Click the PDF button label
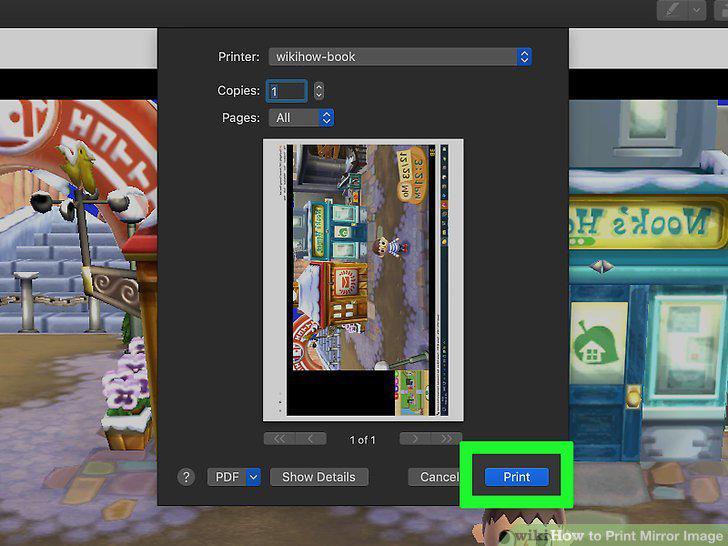The height and width of the screenshot is (546, 728). [x=227, y=477]
